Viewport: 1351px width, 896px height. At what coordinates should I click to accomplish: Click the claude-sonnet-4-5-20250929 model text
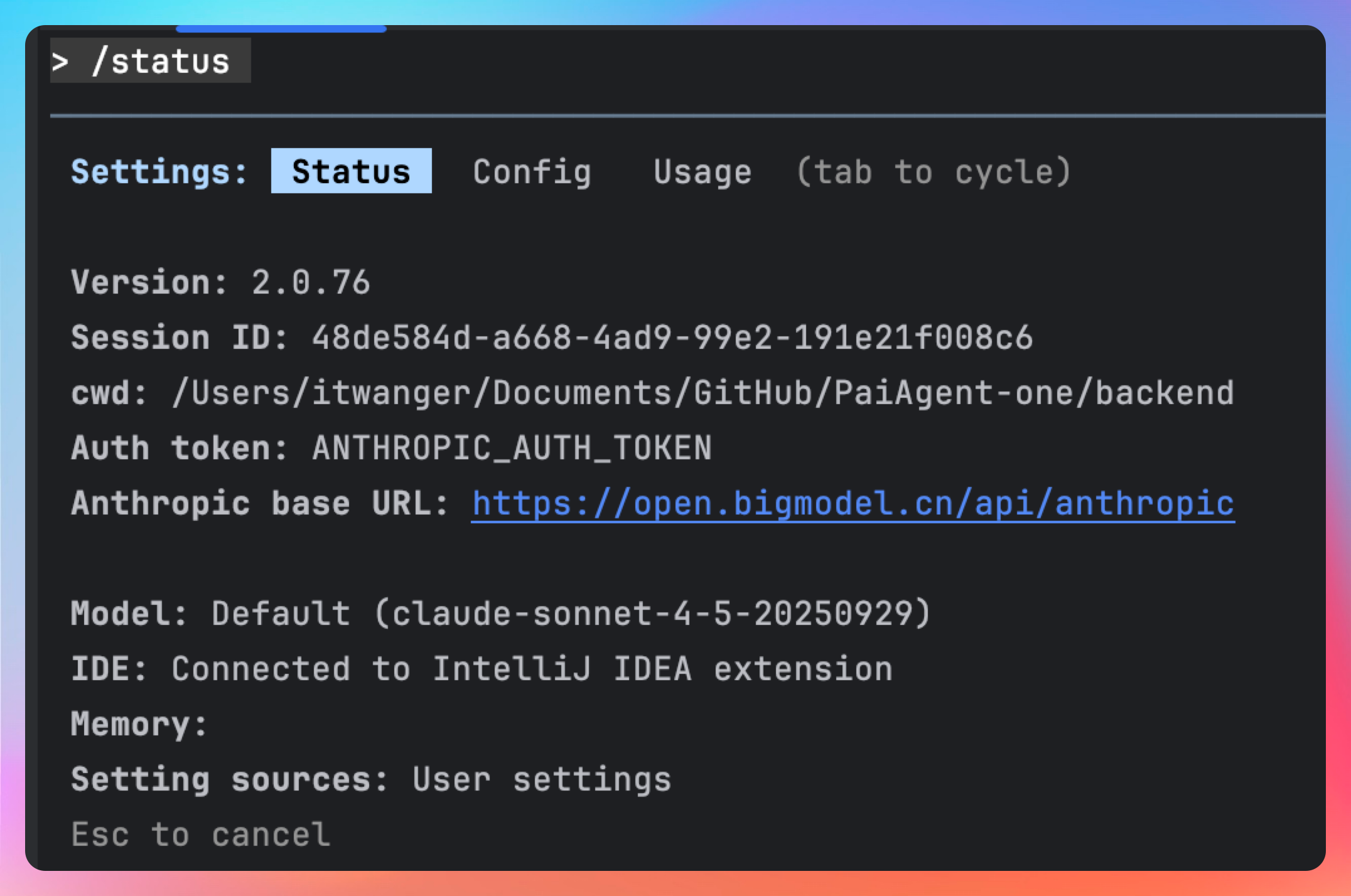[652, 613]
